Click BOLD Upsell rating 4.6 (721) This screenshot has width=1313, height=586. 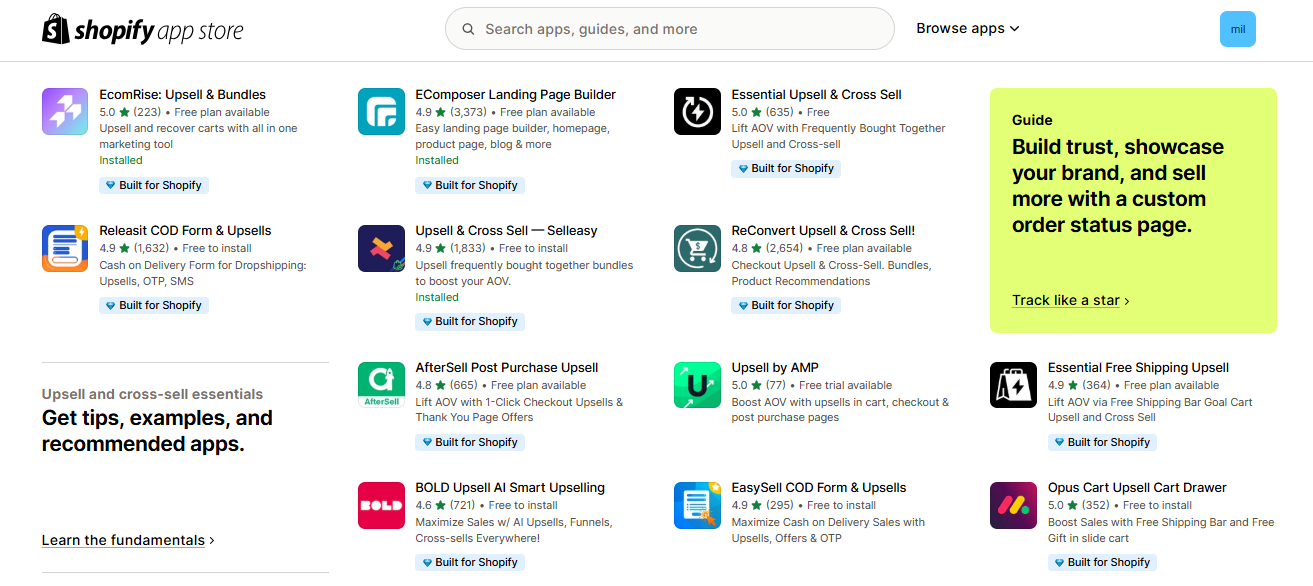coord(446,505)
